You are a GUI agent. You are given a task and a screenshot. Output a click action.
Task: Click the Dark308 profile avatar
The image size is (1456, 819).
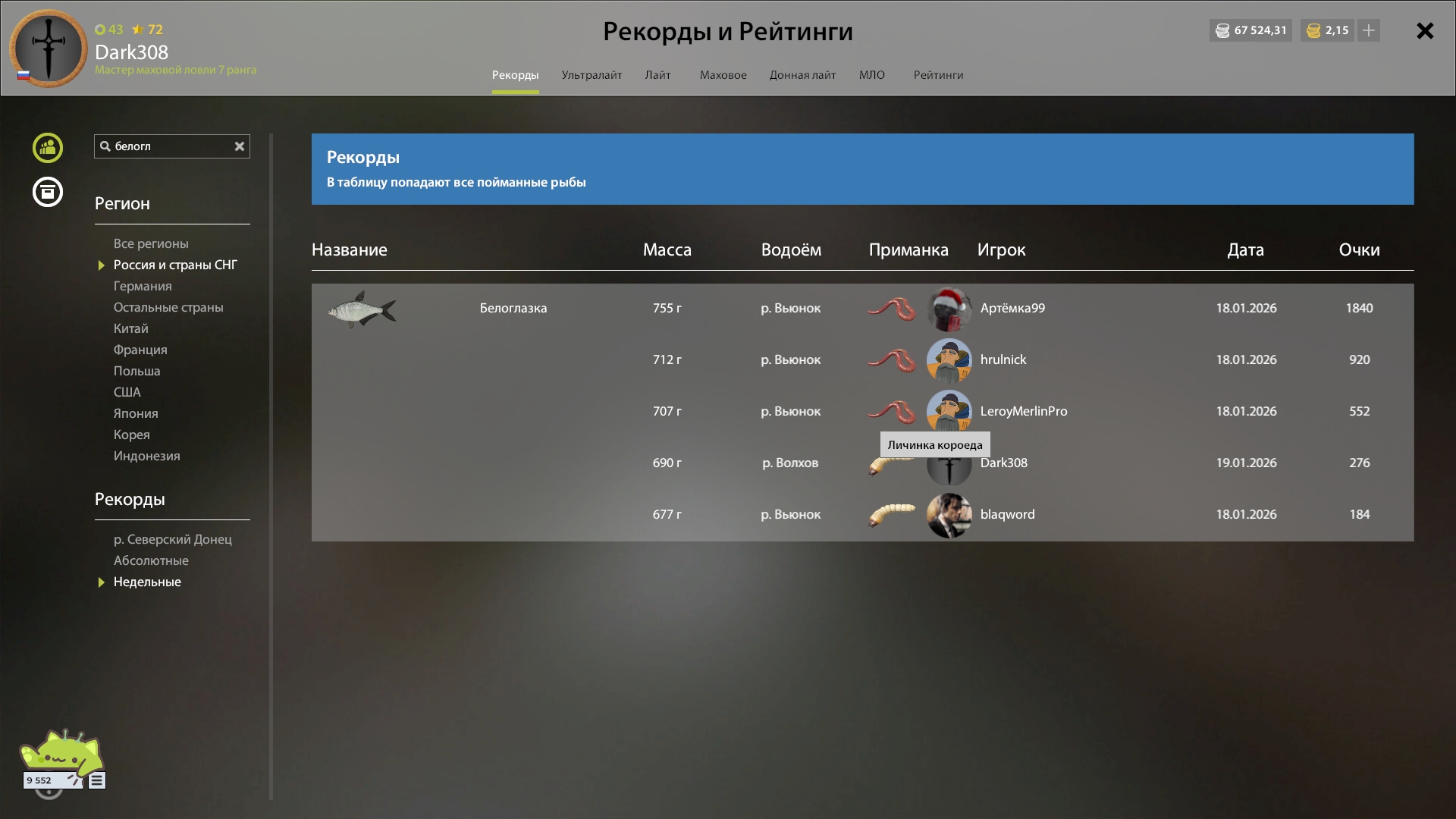pos(49,49)
